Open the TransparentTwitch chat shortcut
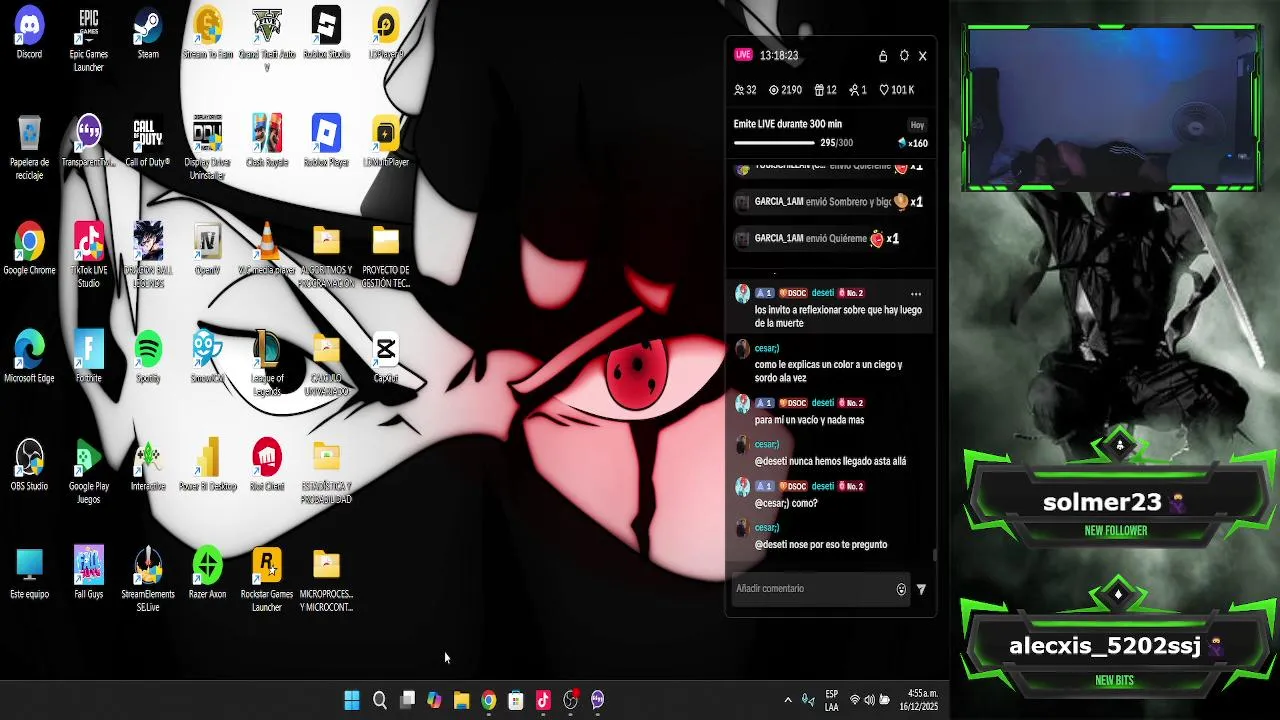Image resolution: width=1280 pixels, height=720 pixels. (x=89, y=142)
